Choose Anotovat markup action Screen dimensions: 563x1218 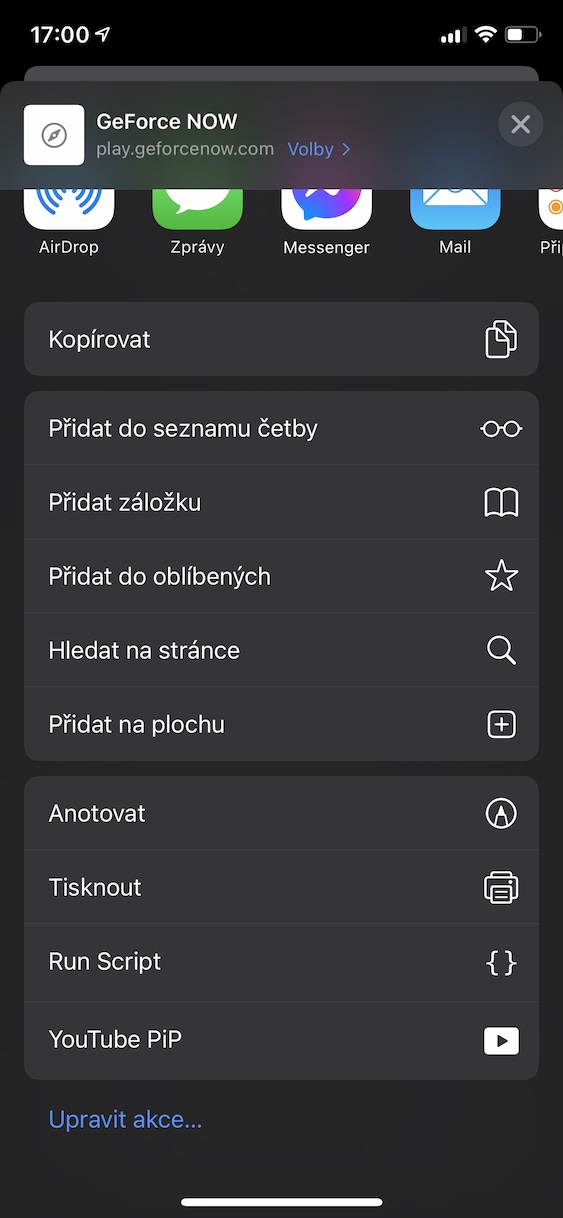(281, 813)
